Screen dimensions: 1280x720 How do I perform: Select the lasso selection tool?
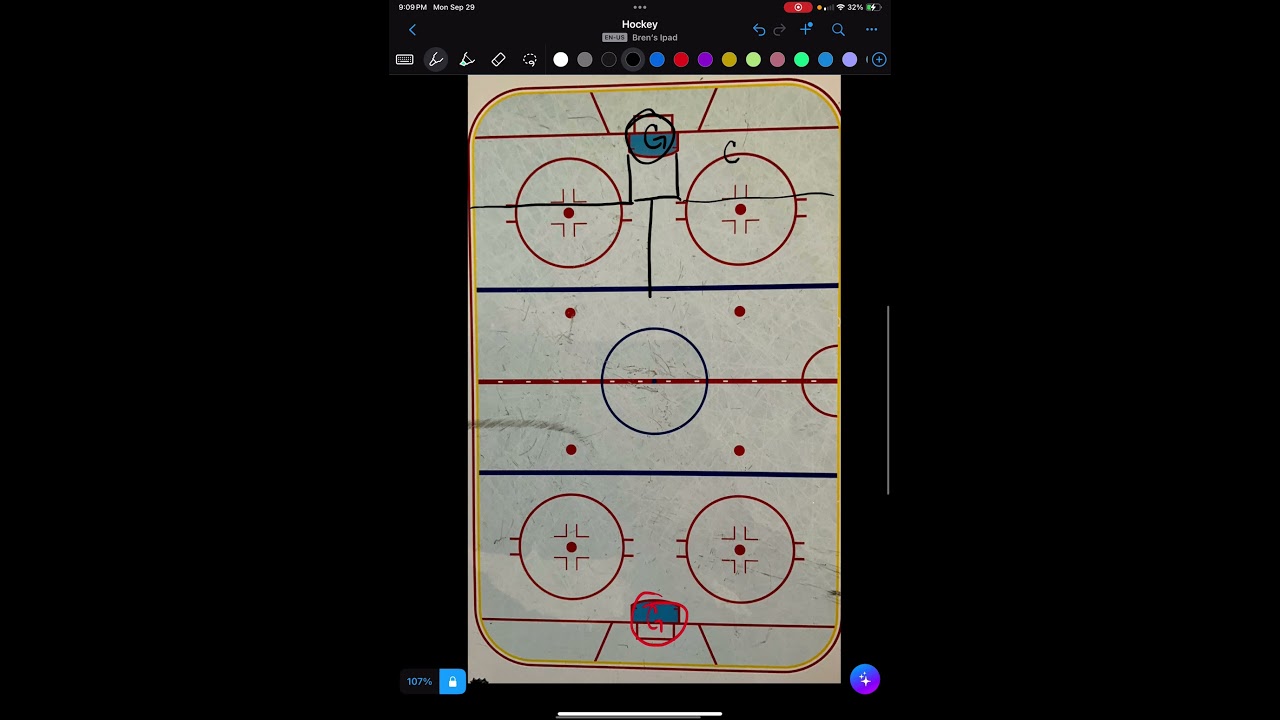click(x=530, y=60)
